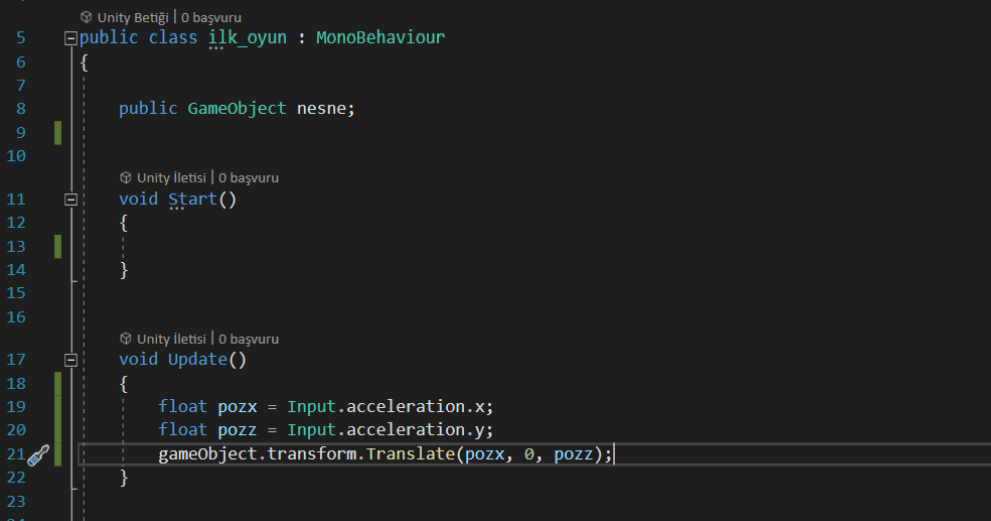Screen dimensions: 991x521
Task: Open "0 başvuru" references above Update method
Action: (x=249, y=339)
